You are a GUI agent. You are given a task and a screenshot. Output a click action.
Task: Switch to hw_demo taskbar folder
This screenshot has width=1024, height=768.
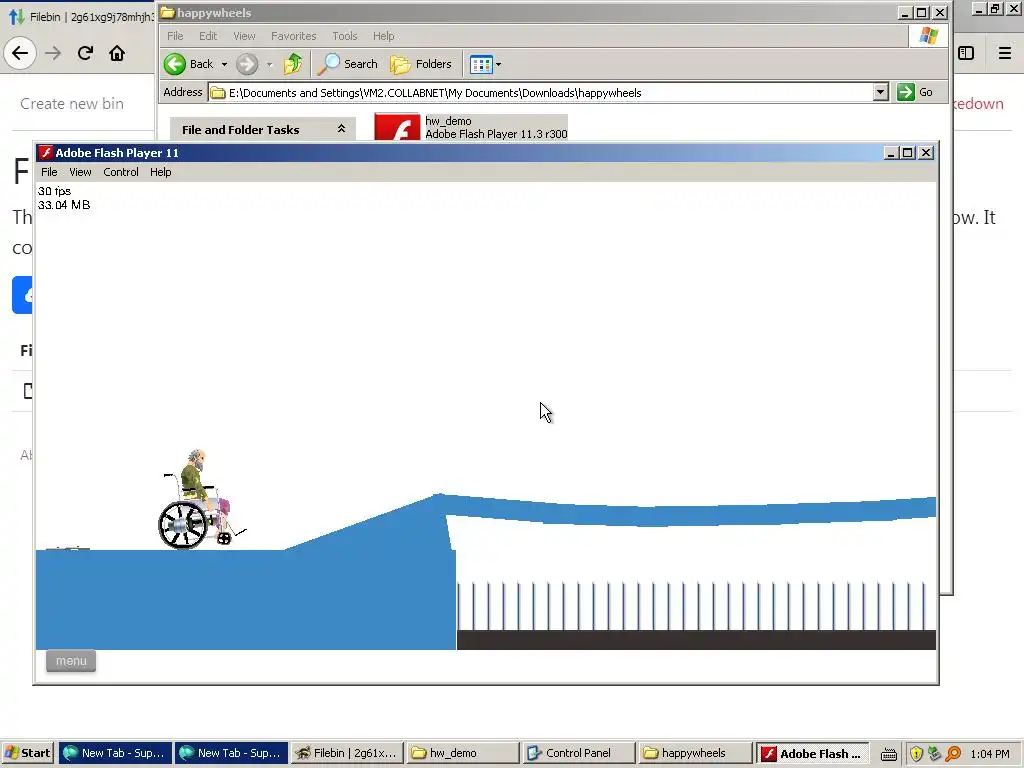pyautogui.click(x=462, y=753)
